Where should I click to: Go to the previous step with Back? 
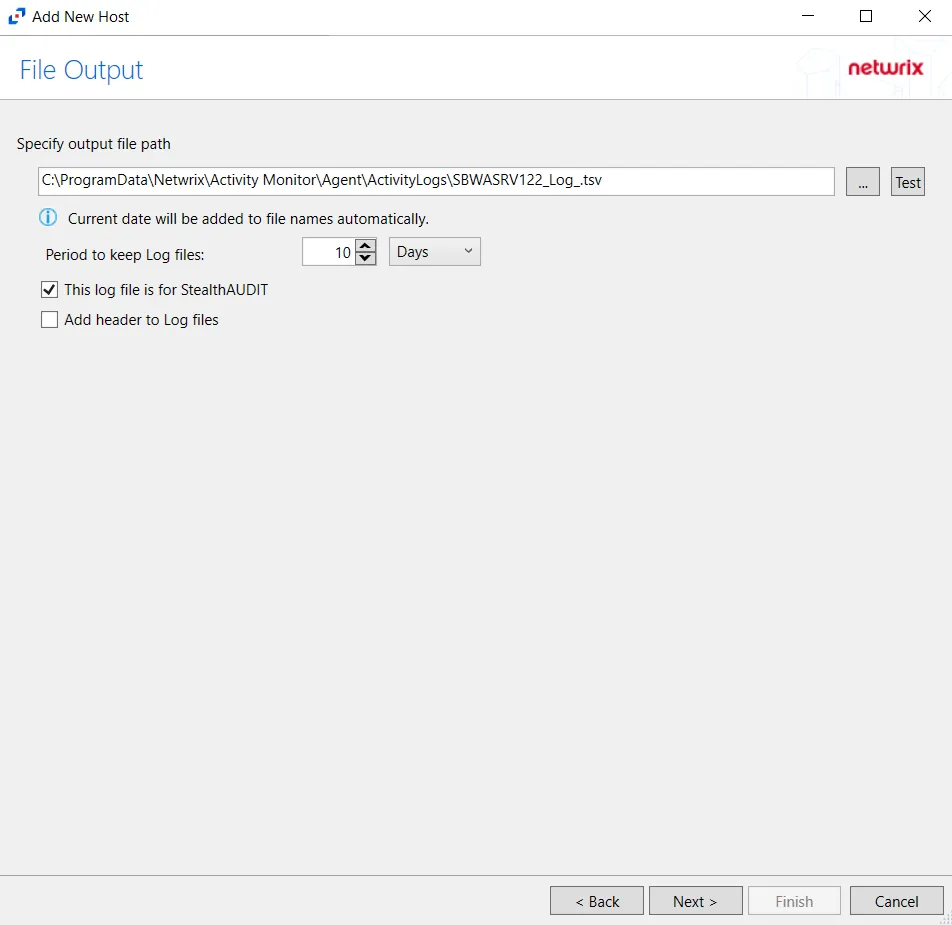tap(596, 901)
